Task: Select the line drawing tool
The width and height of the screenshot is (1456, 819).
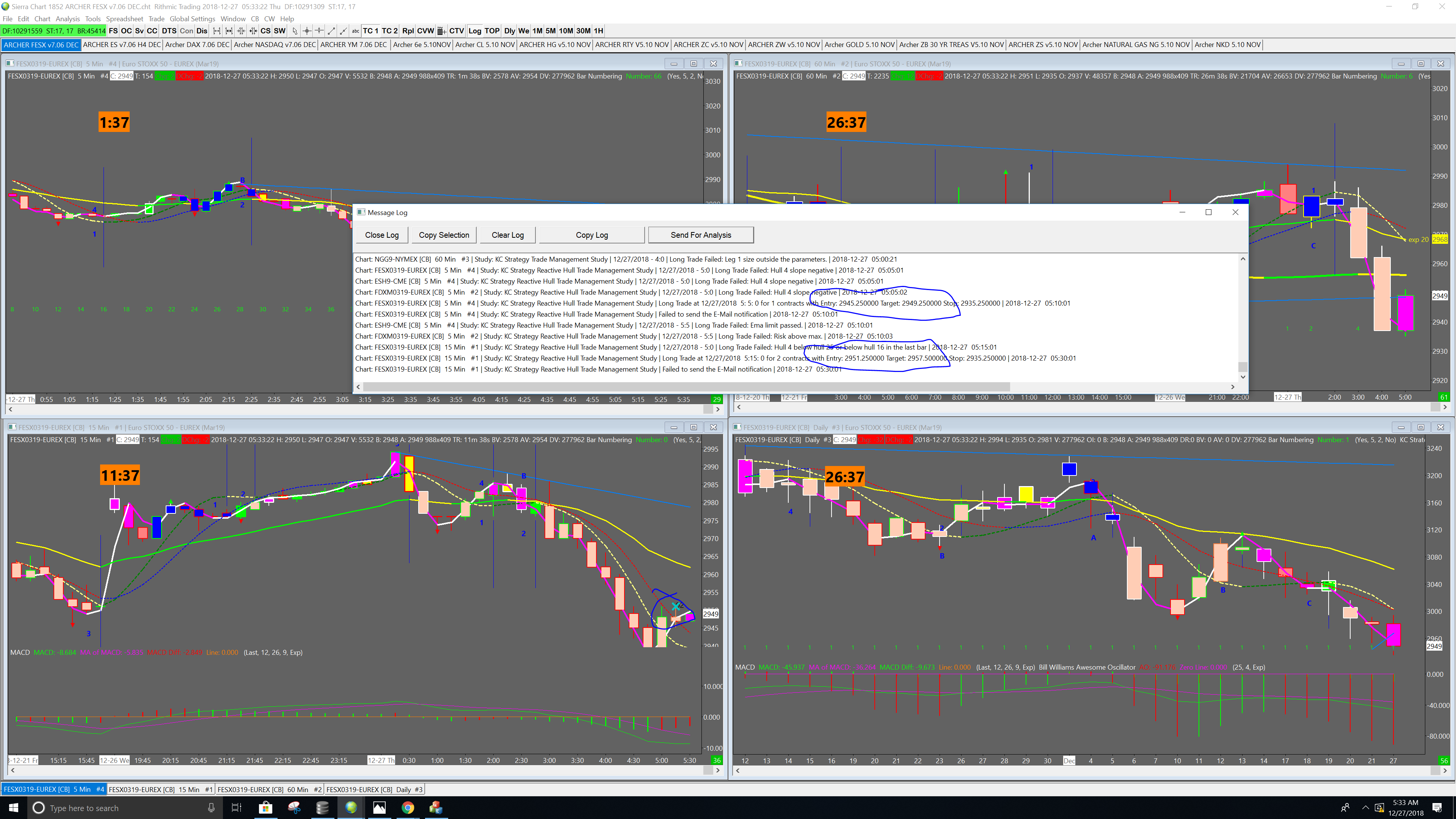Action: 331,31
